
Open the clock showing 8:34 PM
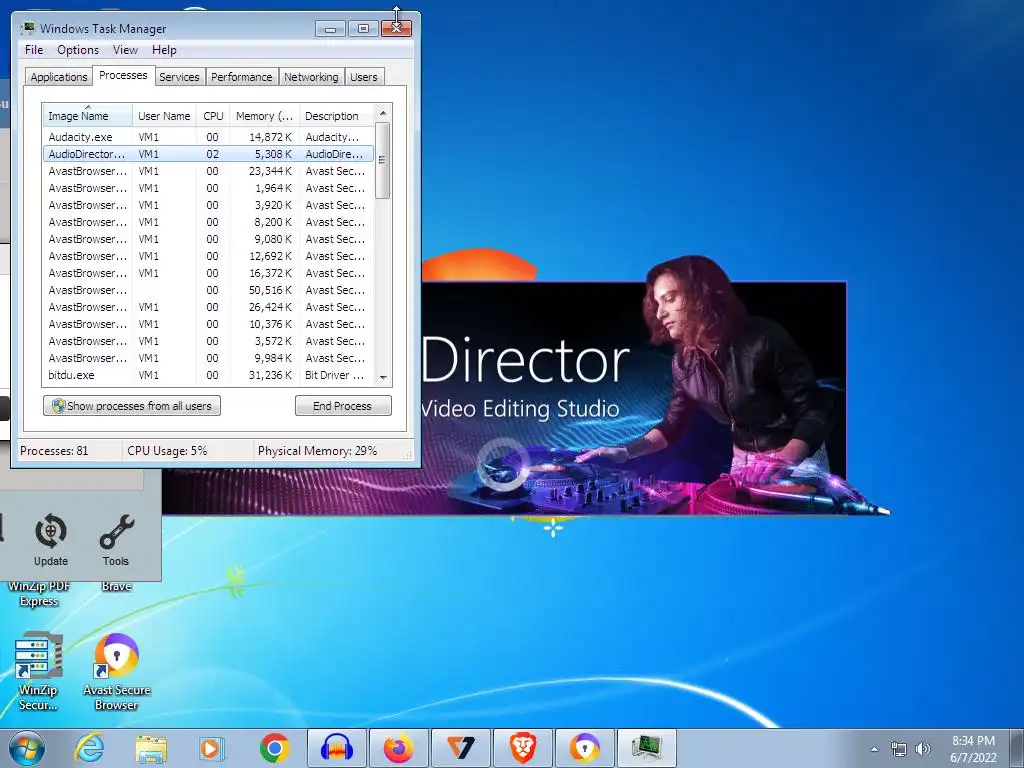(x=973, y=749)
